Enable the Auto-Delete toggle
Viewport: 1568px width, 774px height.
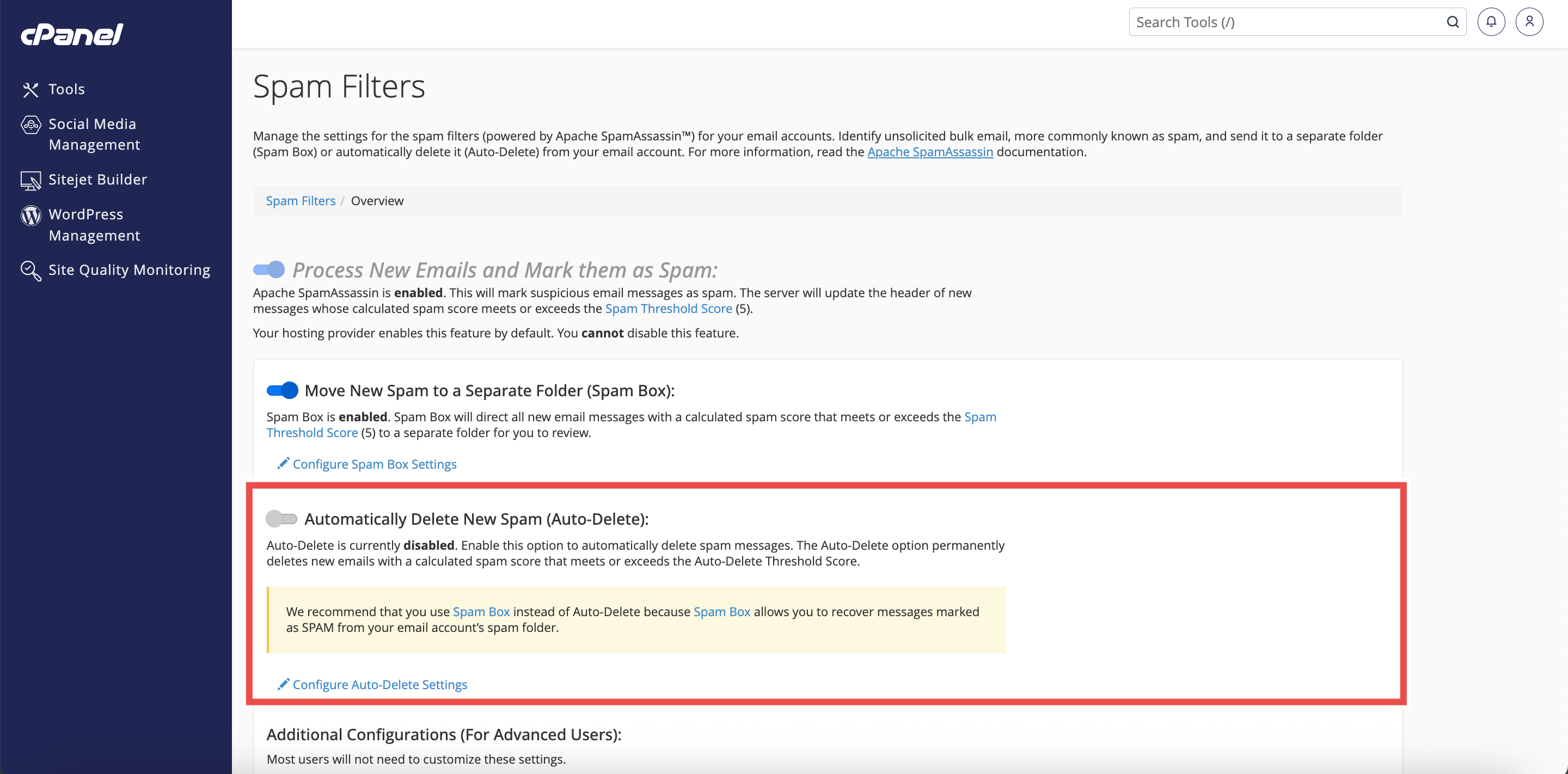point(281,518)
